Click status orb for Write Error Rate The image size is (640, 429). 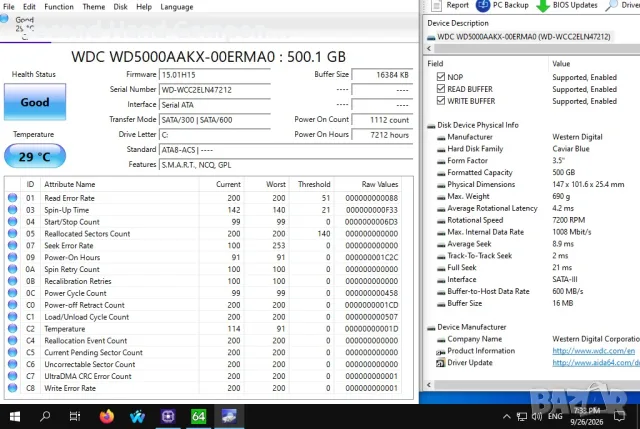click(13, 388)
